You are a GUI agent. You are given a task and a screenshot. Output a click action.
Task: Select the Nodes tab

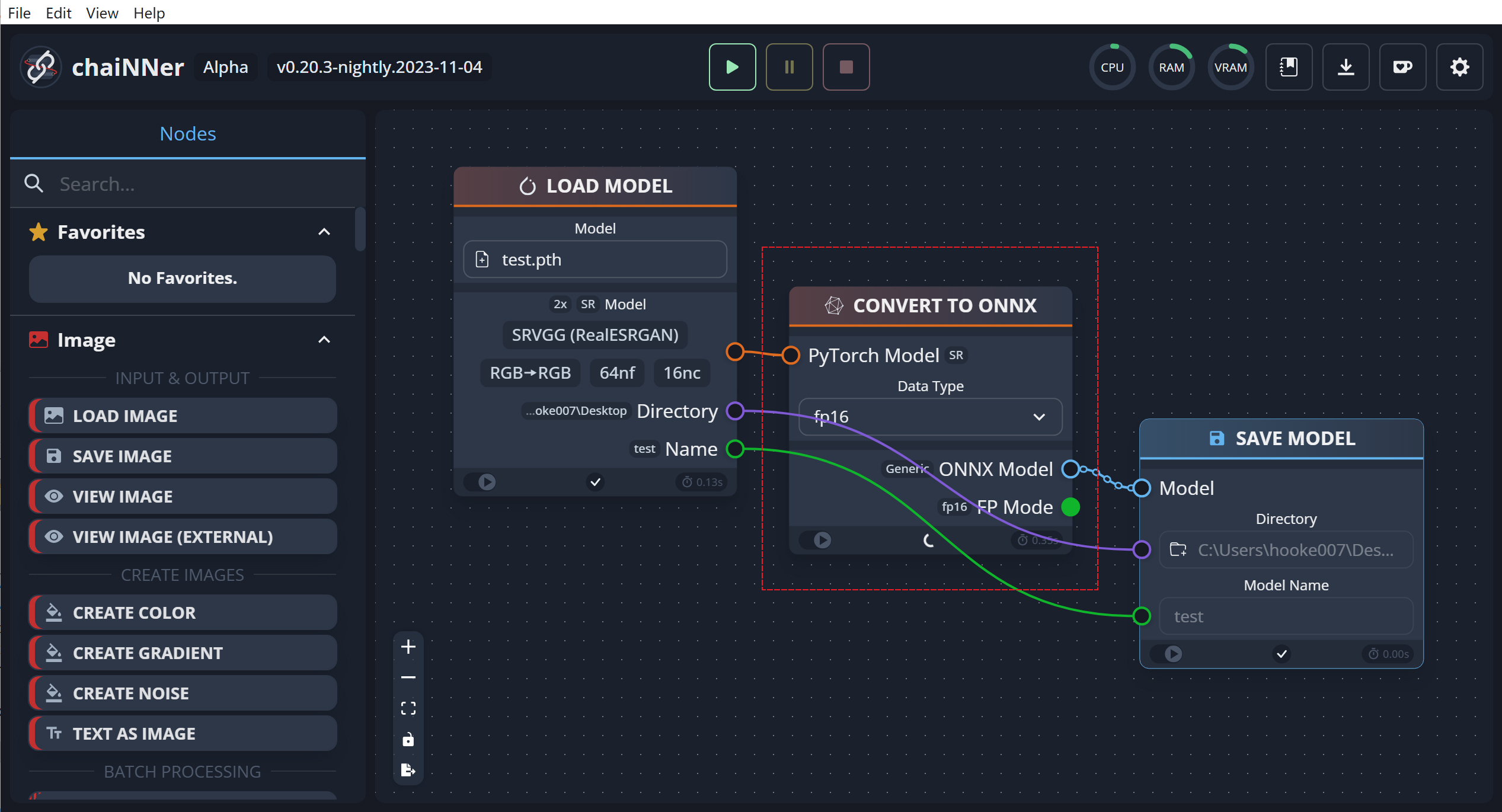point(187,133)
